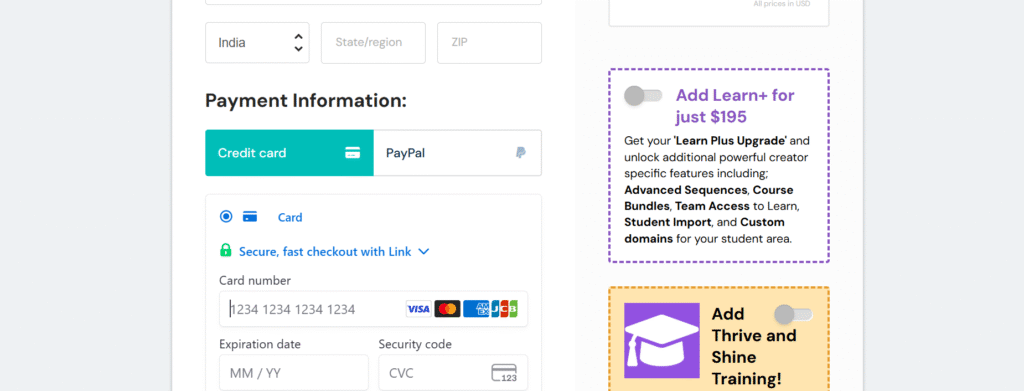Enable the Thrive and Shine Training toggle
1024x391 pixels.
[x=793, y=315]
